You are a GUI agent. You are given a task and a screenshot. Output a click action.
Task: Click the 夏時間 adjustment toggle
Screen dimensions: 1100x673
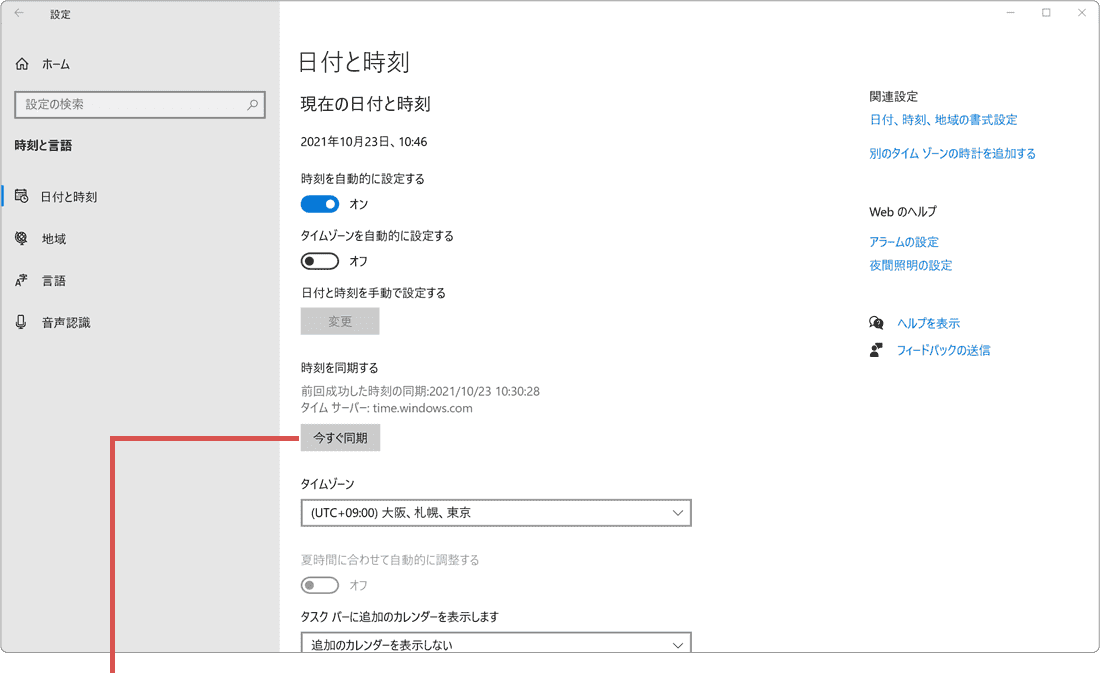[320, 585]
